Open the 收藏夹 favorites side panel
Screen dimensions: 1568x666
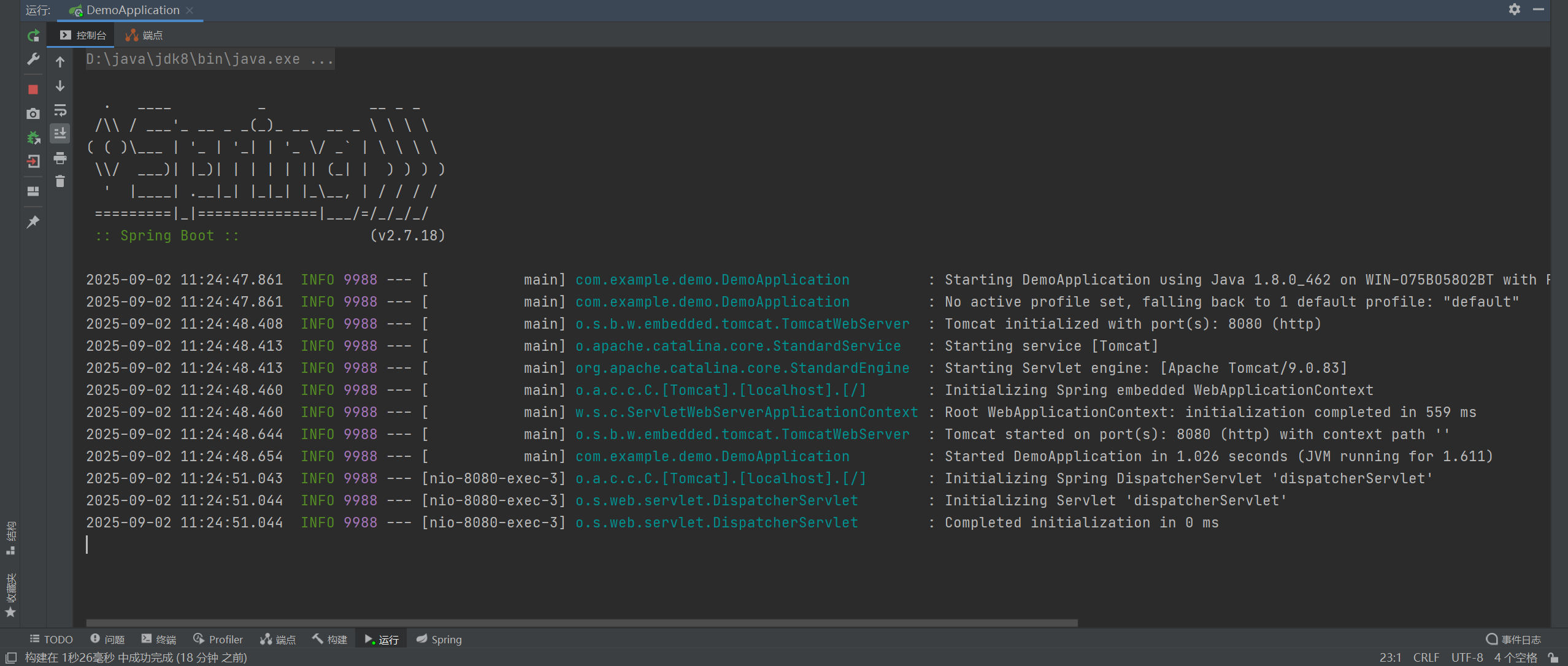pyautogui.click(x=10, y=595)
